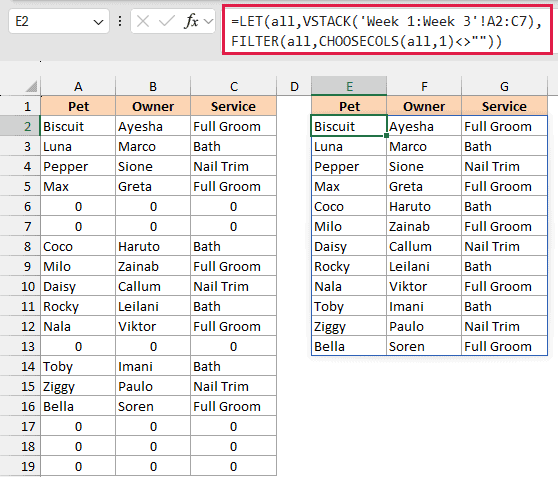Select cell F6 containing Haruto
This screenshot has height=477, width=558.
pyautogui.click(x=424, y=206)
